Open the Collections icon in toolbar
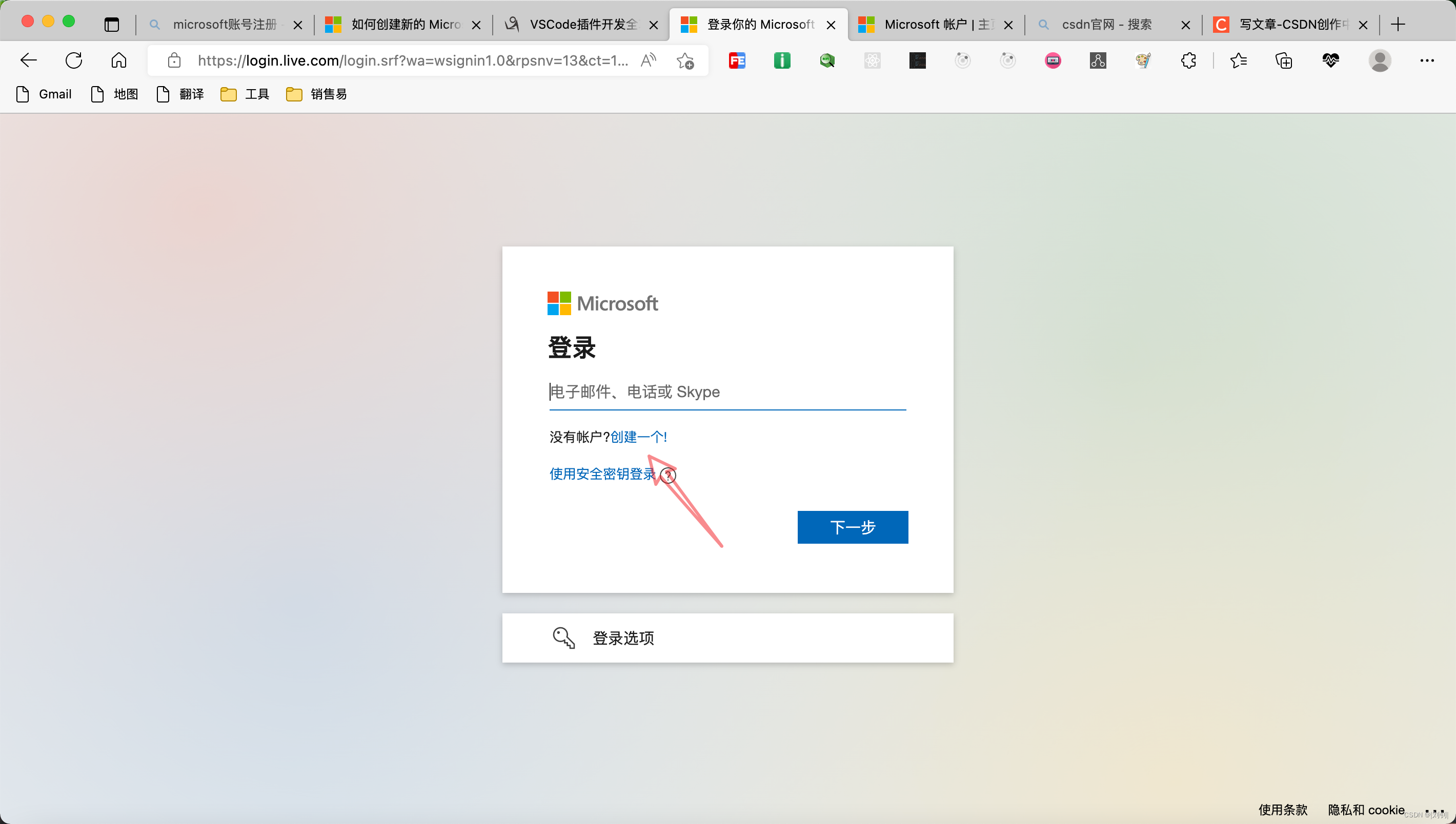Image resolution: width=1456 pixels, height=824 pixels. click(1283, 60)
